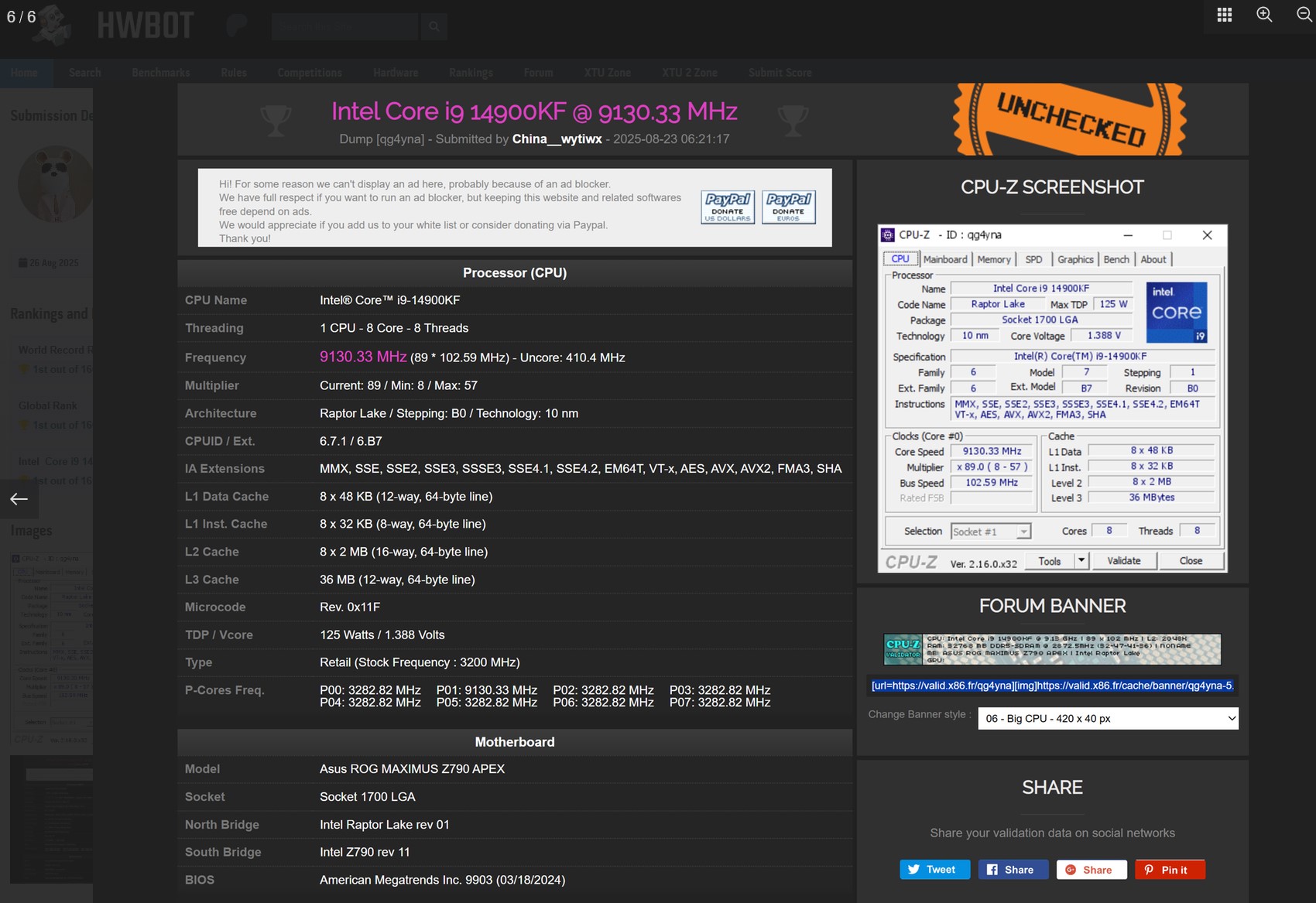The height and width of the screenshot is (903, 1316).
Task: Click the Pinterest Pin it button
Action: pos(1170,870)
